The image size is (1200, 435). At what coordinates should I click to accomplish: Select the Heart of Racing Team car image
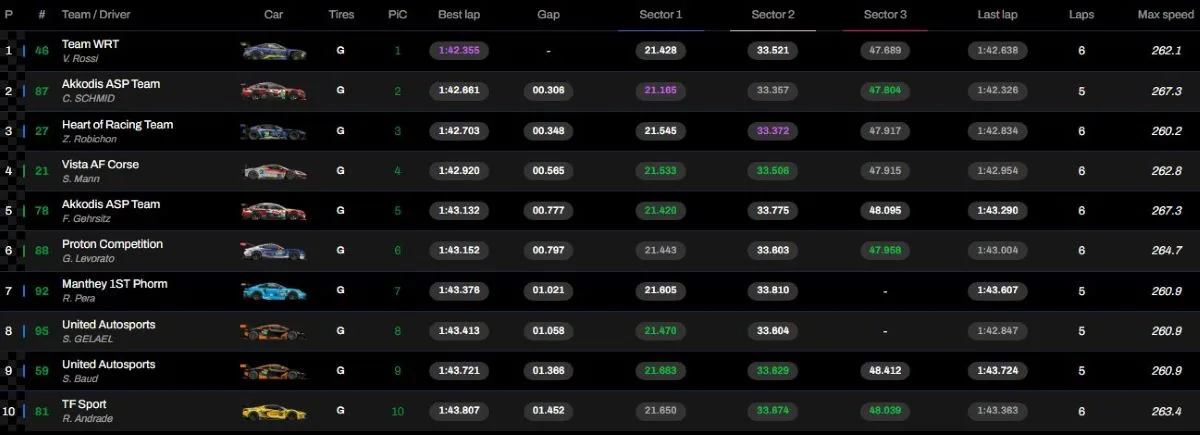click(273, 131)
